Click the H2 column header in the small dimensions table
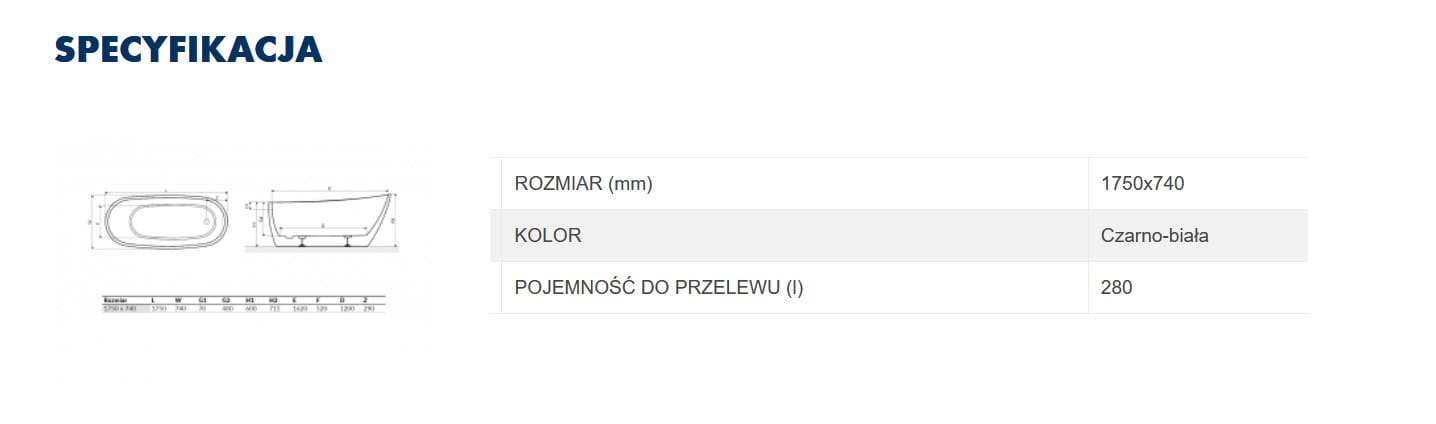The height and width of the screenshot is (424, 1436). (272, 299)
